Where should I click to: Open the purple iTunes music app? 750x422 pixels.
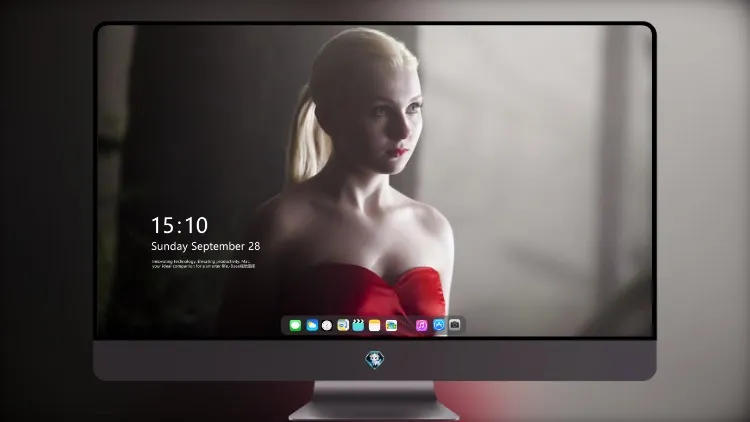point(421,325)
